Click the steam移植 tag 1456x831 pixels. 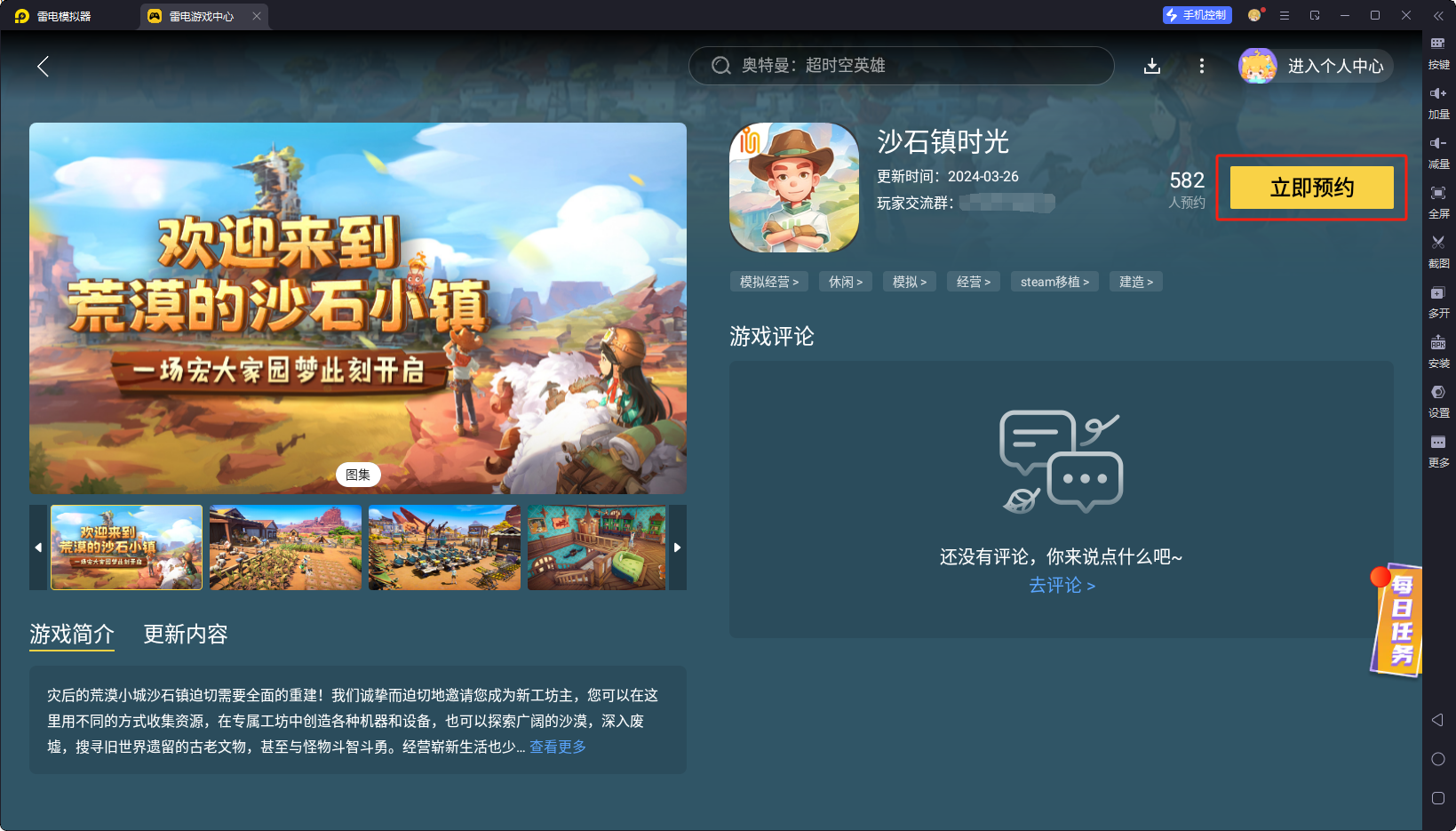click(1054, 282)
